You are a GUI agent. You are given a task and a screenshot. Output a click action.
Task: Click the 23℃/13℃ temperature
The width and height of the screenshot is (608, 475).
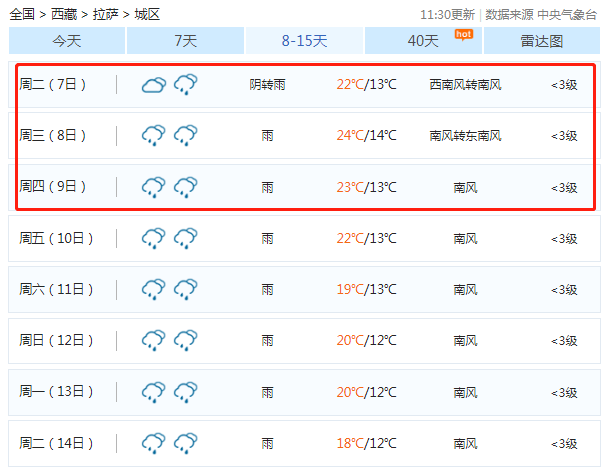pos(366,187)
